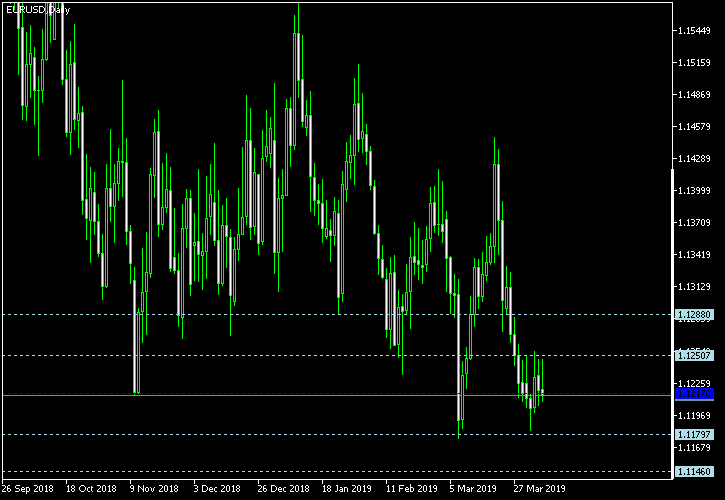Viewport: 725px width, 500px height.
Task: Click the 18 Oct 2018 date label
Action: [91, 488]
